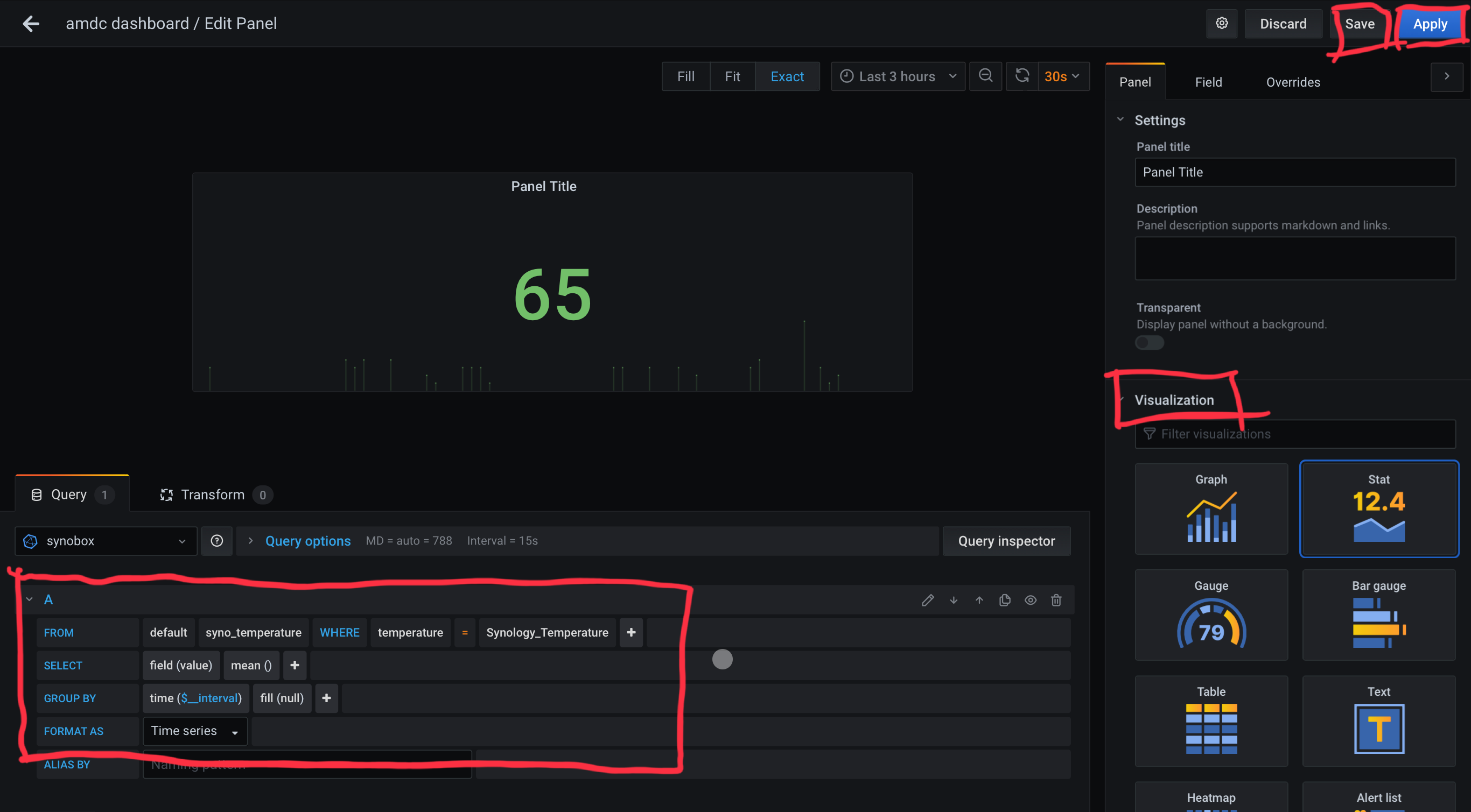Collapse query A row chevron

click(29, 600)
